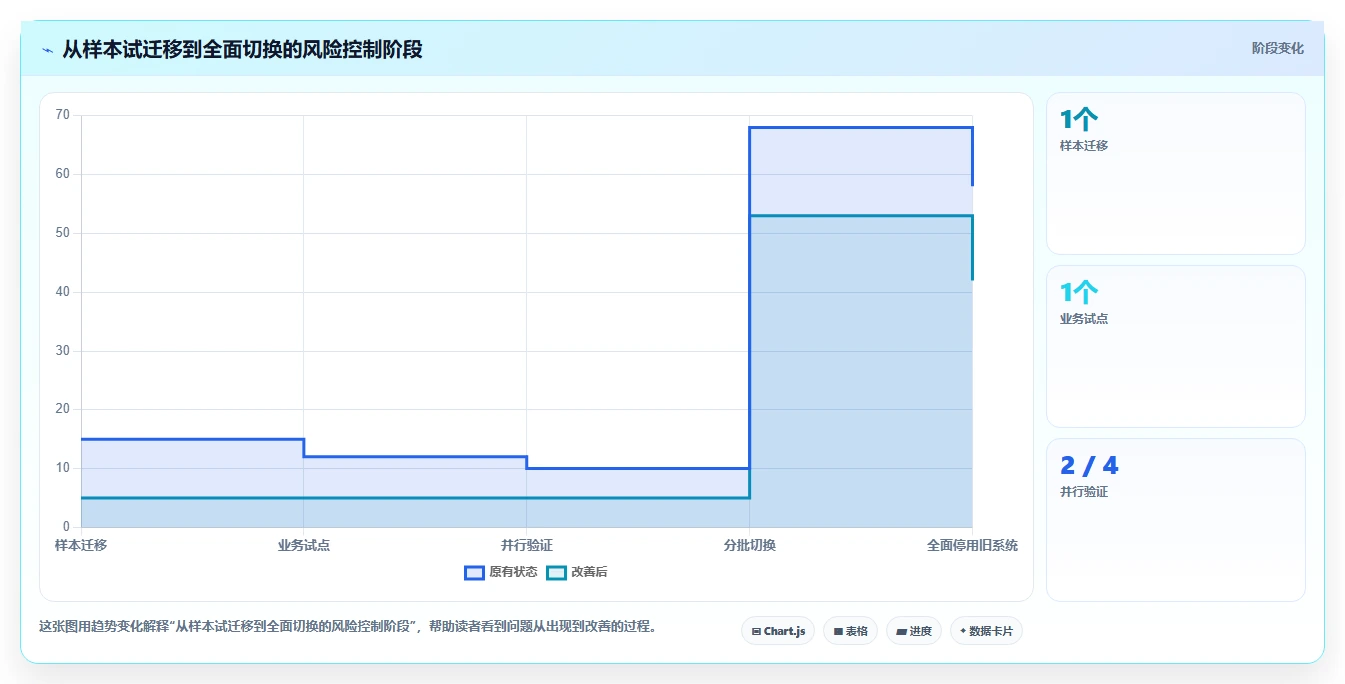This screenshot has width=1345, height=684.
Task: Click the icon inside the 表格 tag
Action: [x=838, y=632]
